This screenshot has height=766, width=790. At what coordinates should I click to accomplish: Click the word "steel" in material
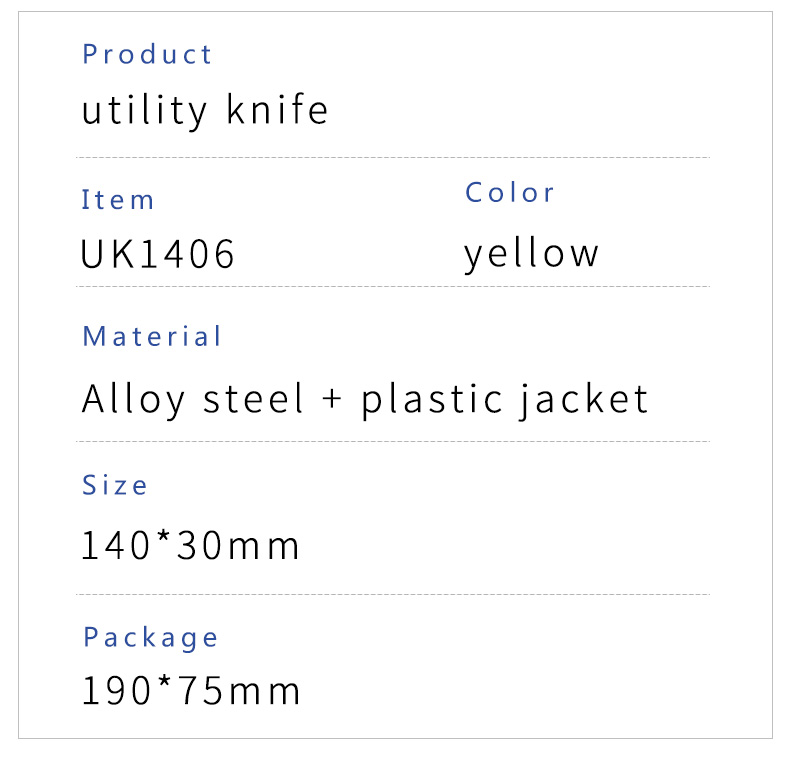point(253,399)
